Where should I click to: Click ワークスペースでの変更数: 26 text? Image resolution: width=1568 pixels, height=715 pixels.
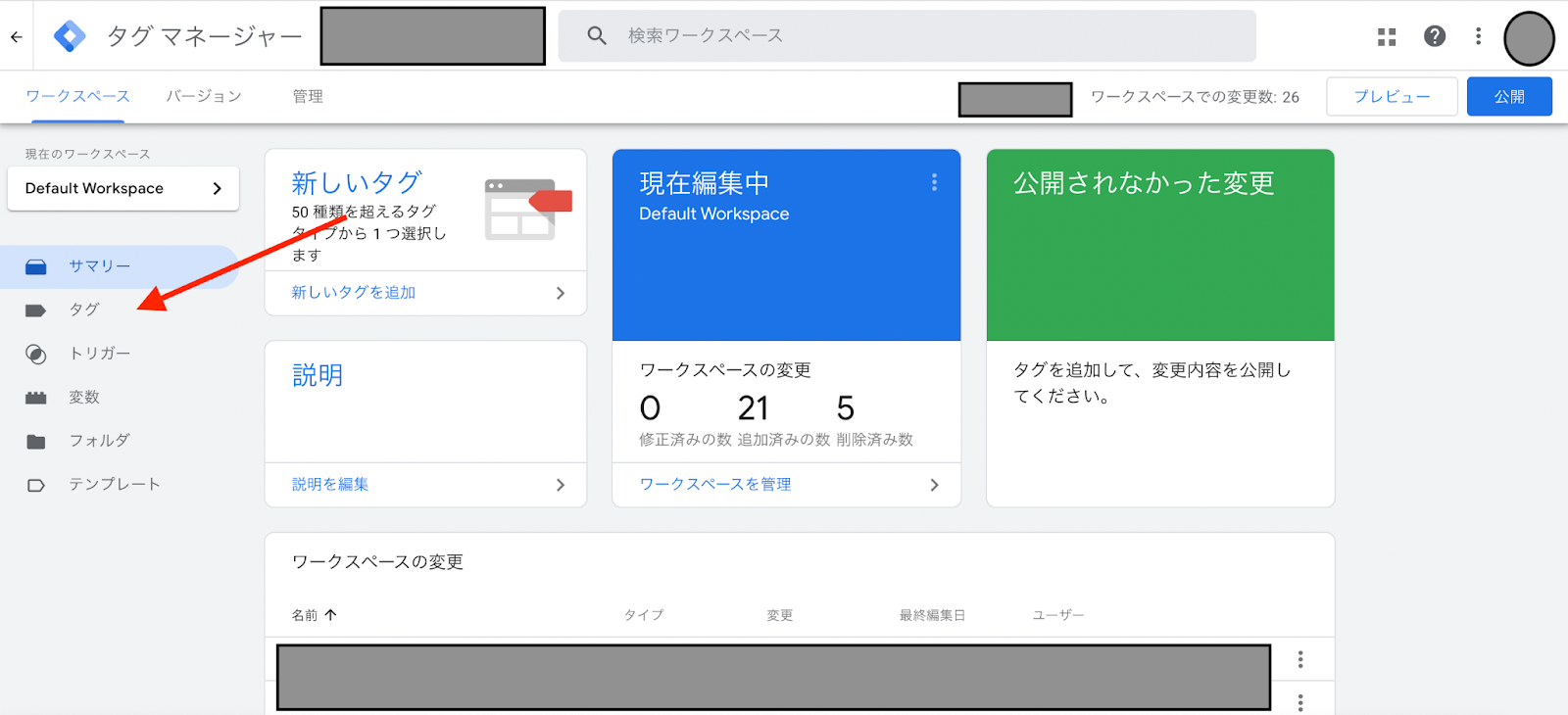[1195, 97]
